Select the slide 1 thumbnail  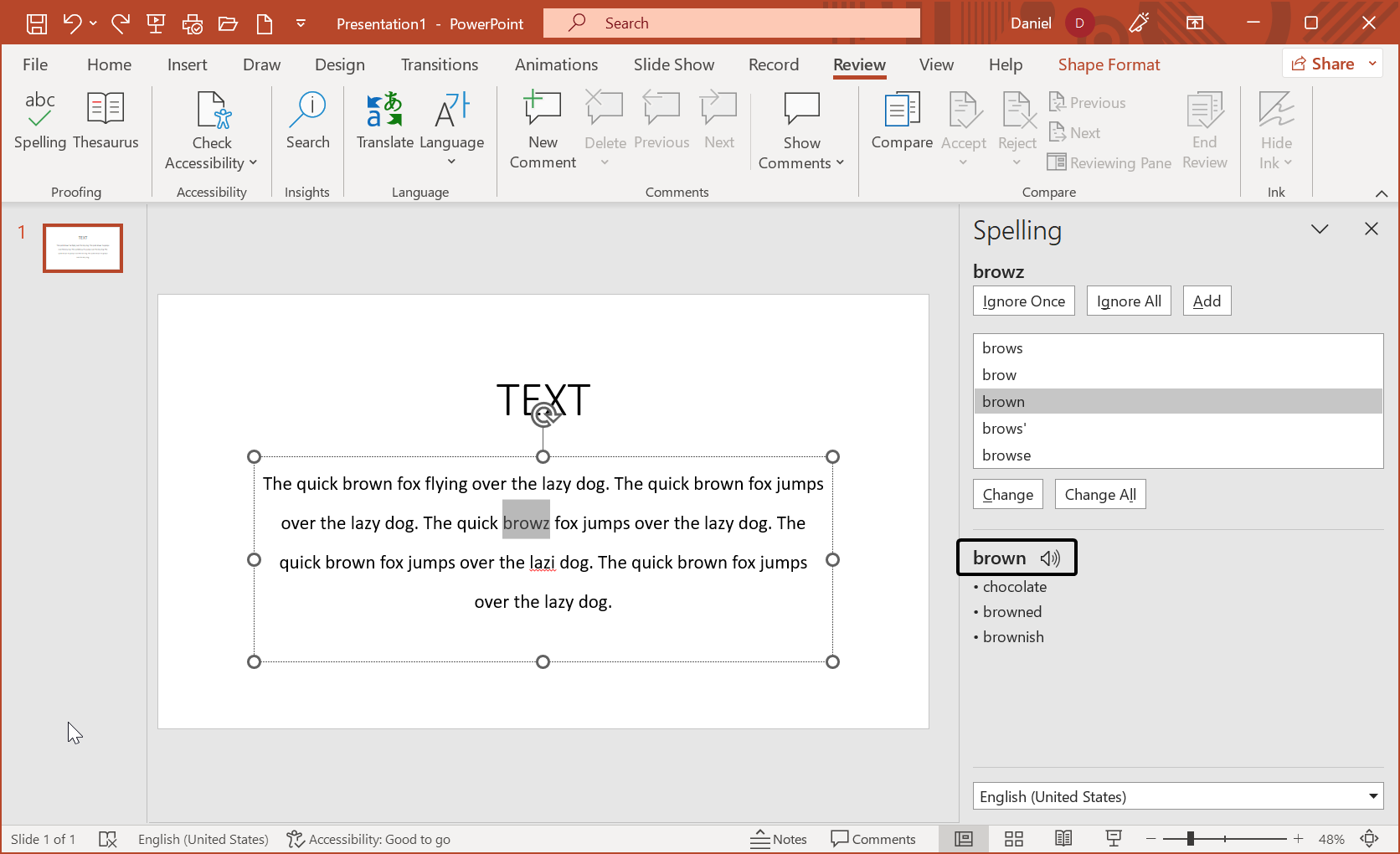82,248
